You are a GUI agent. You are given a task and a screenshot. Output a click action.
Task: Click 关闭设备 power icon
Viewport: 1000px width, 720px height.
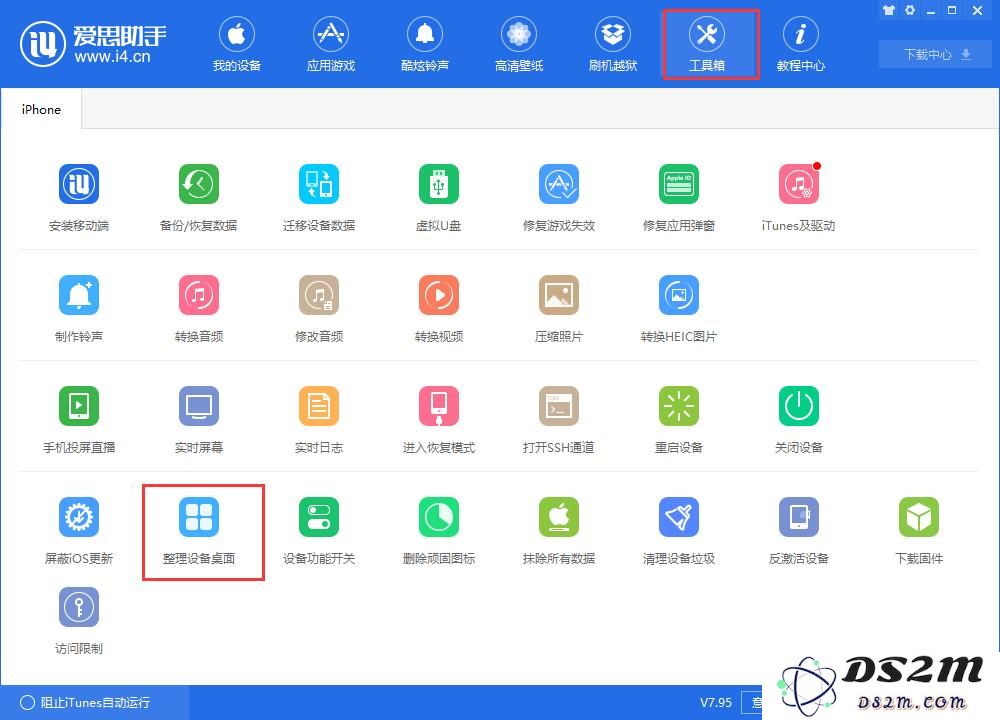tap(798, 406)
